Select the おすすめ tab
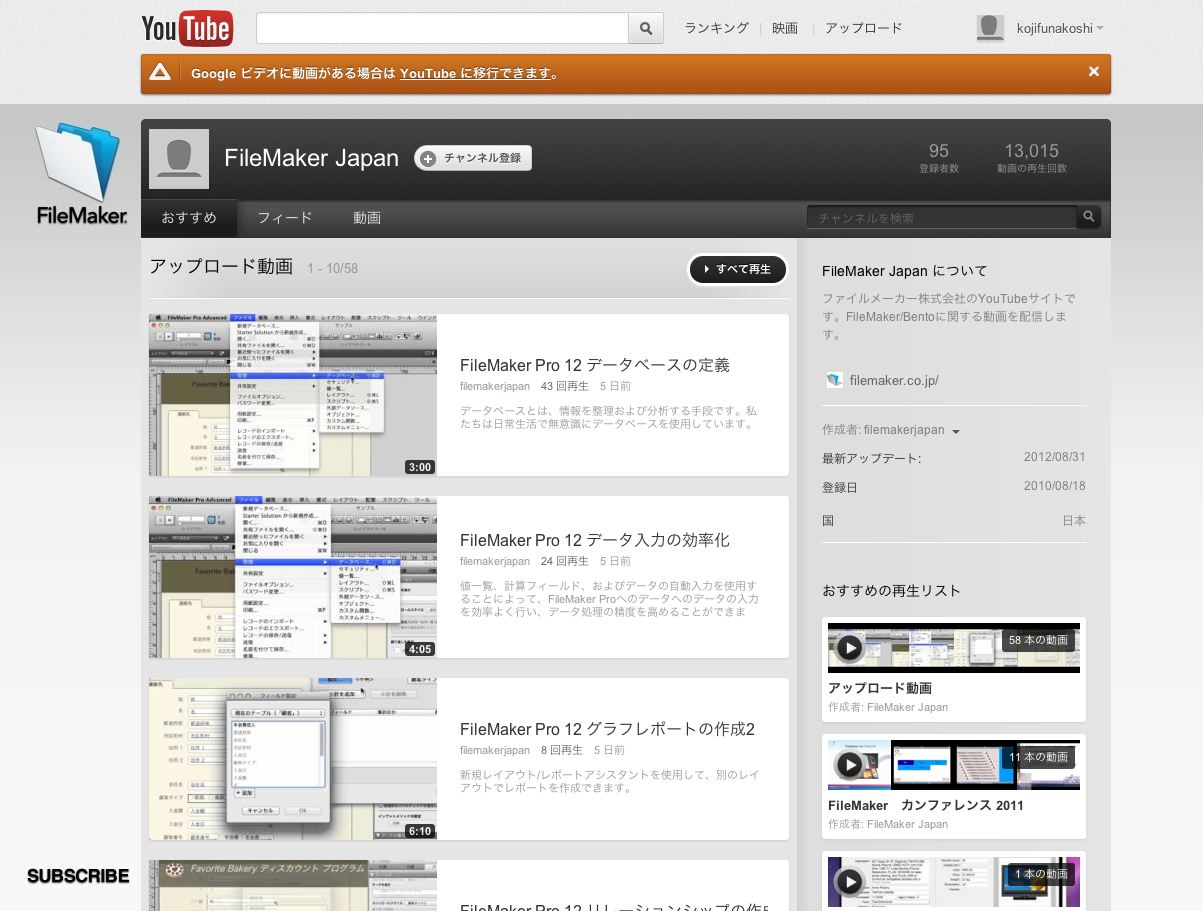The height and width of the screenshot is (911, 1203). [x=189, y=218]
